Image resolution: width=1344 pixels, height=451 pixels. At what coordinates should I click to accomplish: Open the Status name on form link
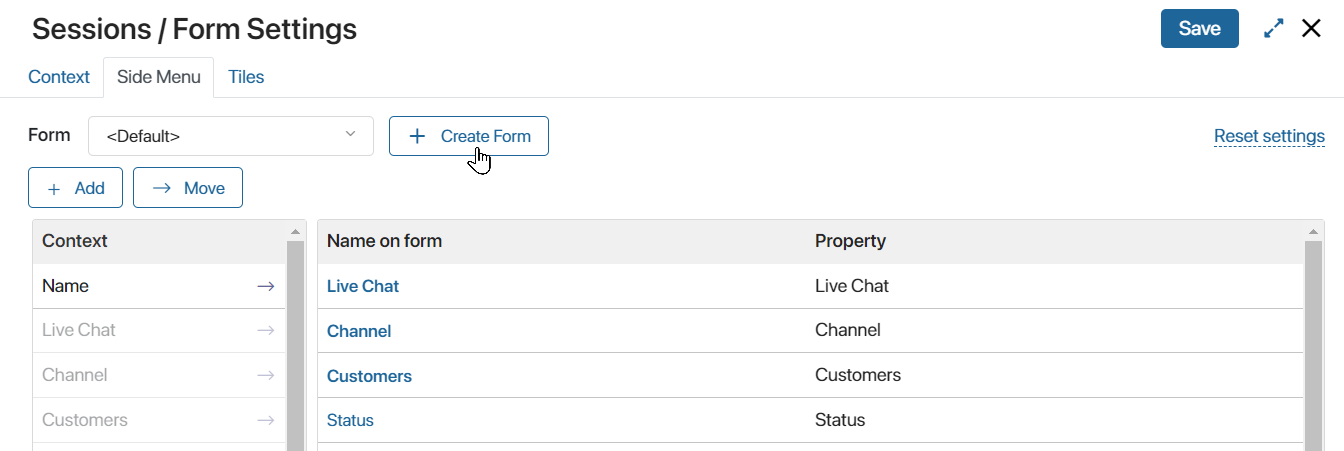350,420
